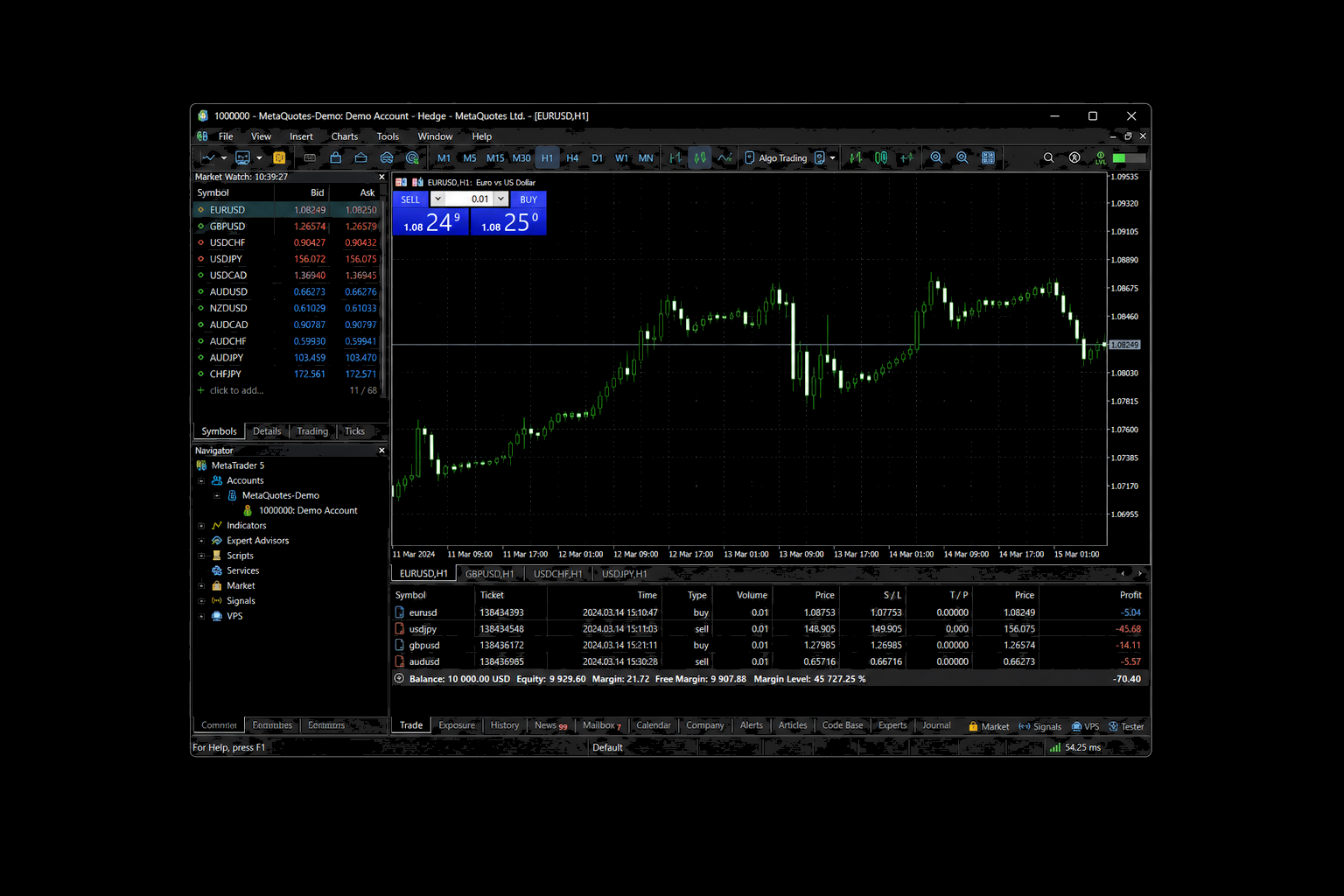Click the auto scroll chart icon
1344x896 pixels.
[881, 157]
